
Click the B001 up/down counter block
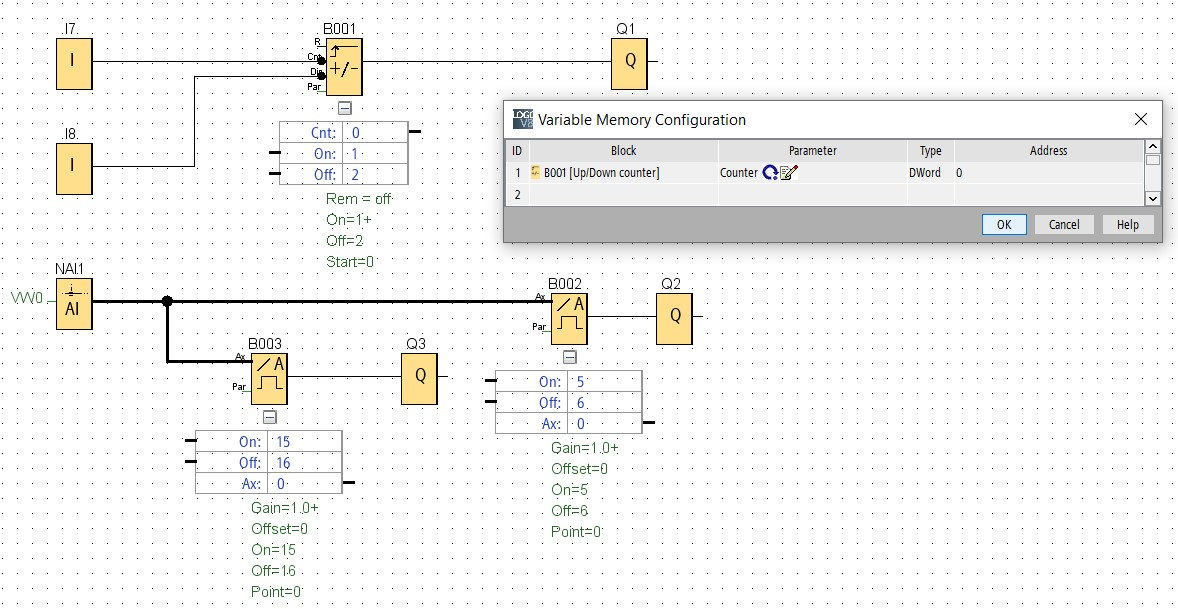click(x=344, y=67)
